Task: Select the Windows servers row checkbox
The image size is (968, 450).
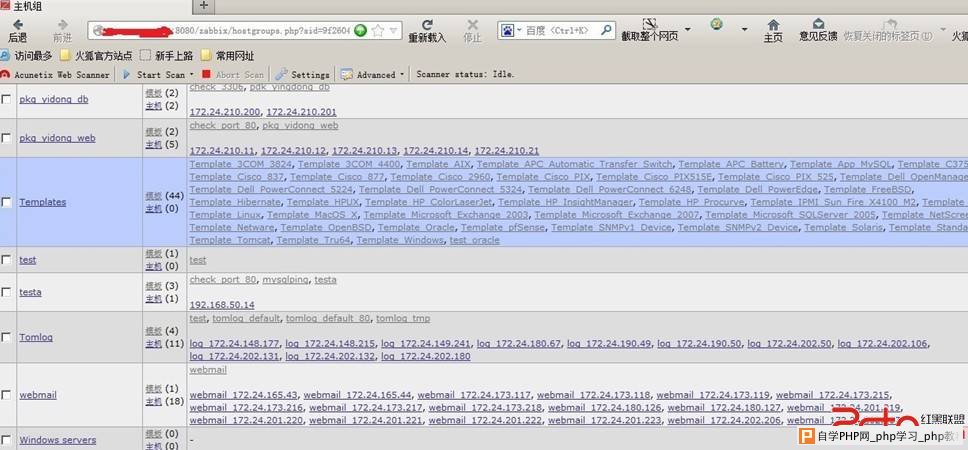Action: click(x=6, y=440)
